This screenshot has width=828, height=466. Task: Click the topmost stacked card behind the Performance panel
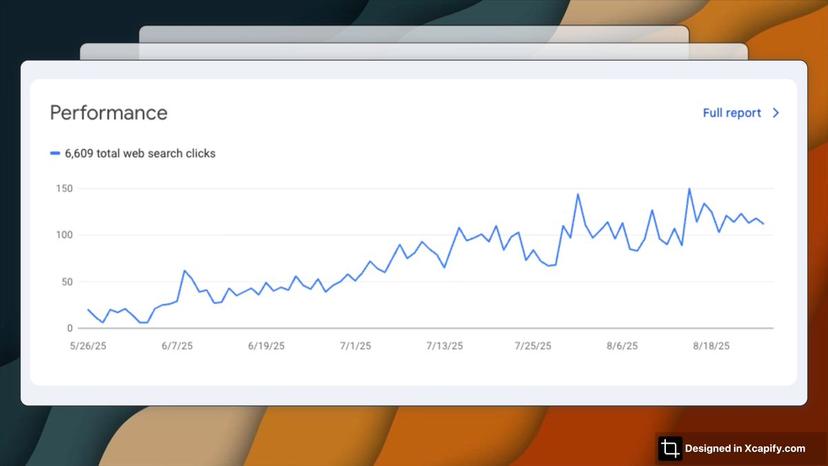414,33
